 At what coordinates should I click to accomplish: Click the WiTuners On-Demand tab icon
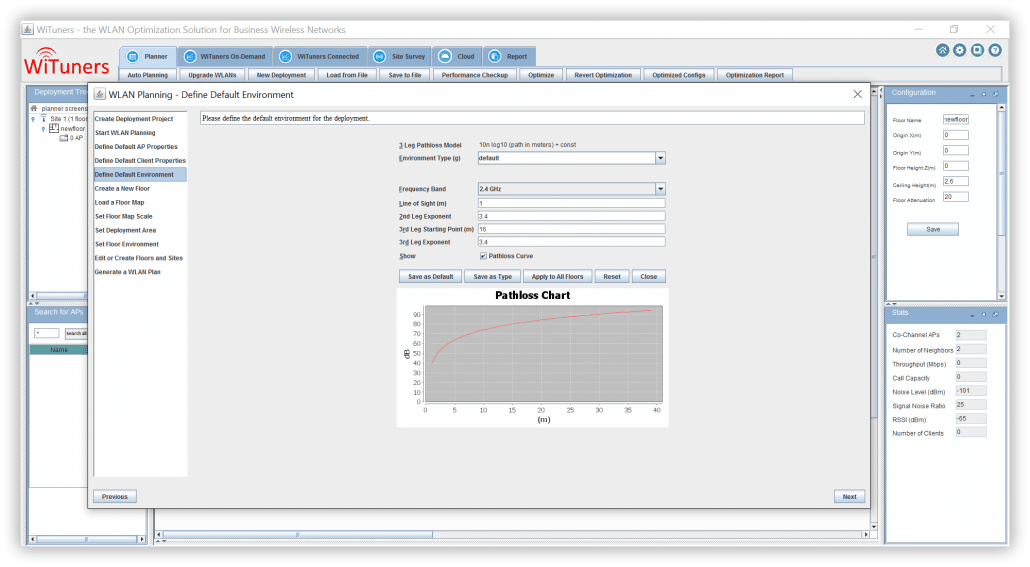click(x=190, y=57)
